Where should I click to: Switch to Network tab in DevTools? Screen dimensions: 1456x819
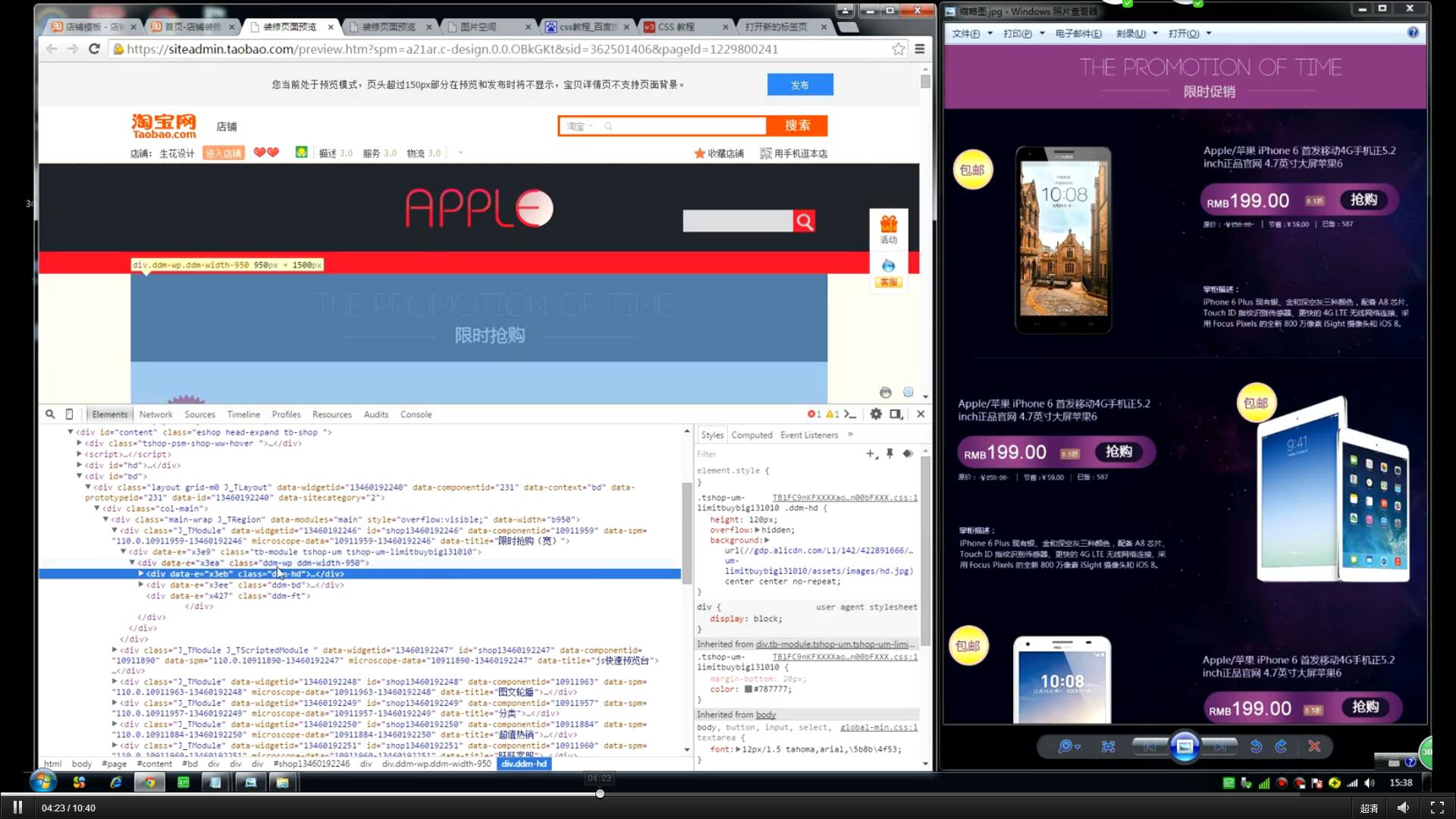pos(155,414)
